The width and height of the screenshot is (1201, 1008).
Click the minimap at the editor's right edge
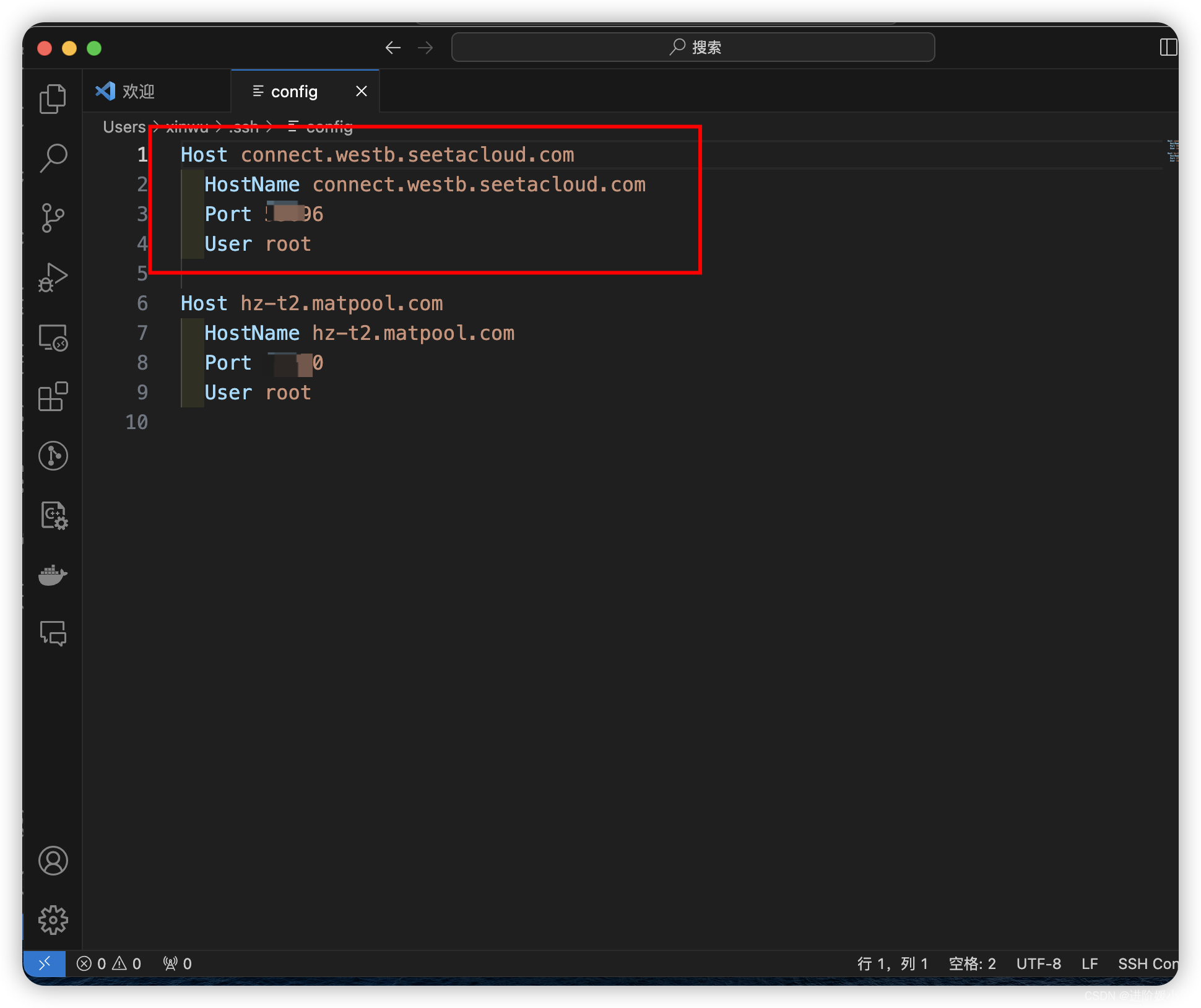point(1172,152)
